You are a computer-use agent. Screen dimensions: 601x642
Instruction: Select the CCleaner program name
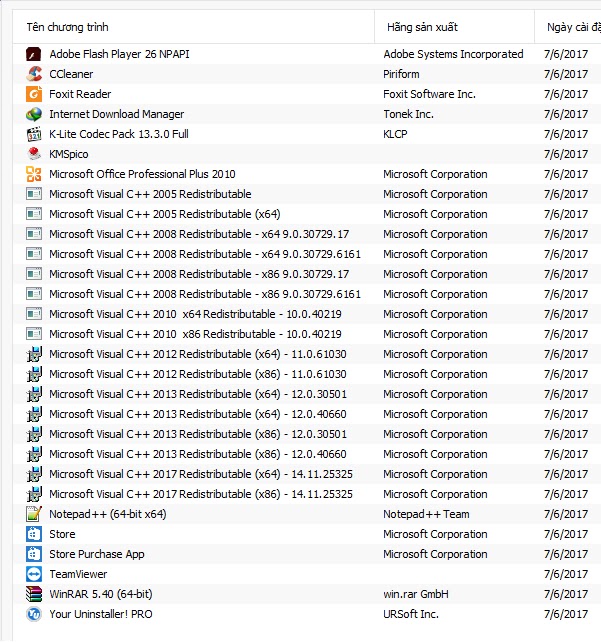coord(71,74)
